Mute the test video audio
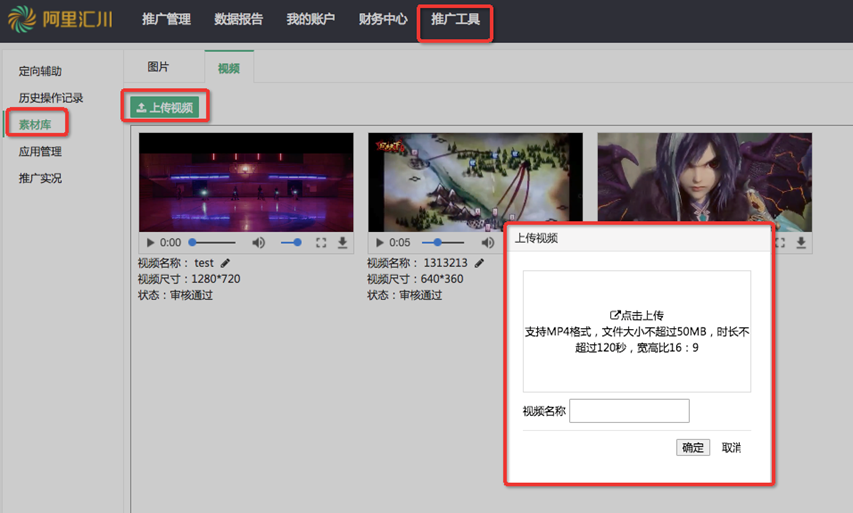The width and height of the screenshot is (853, 513). pos(258,243)
